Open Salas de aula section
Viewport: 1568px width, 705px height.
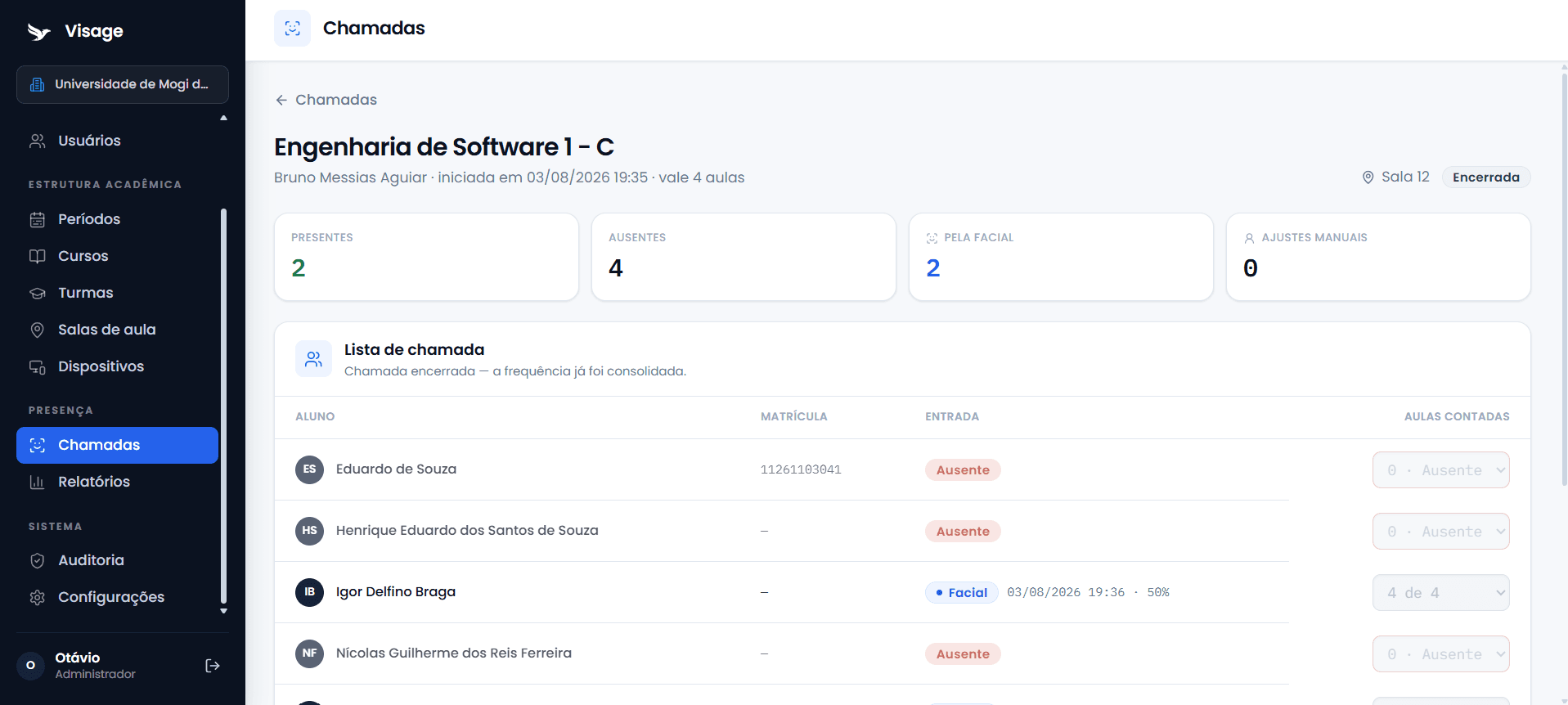(x=117, y=330)
